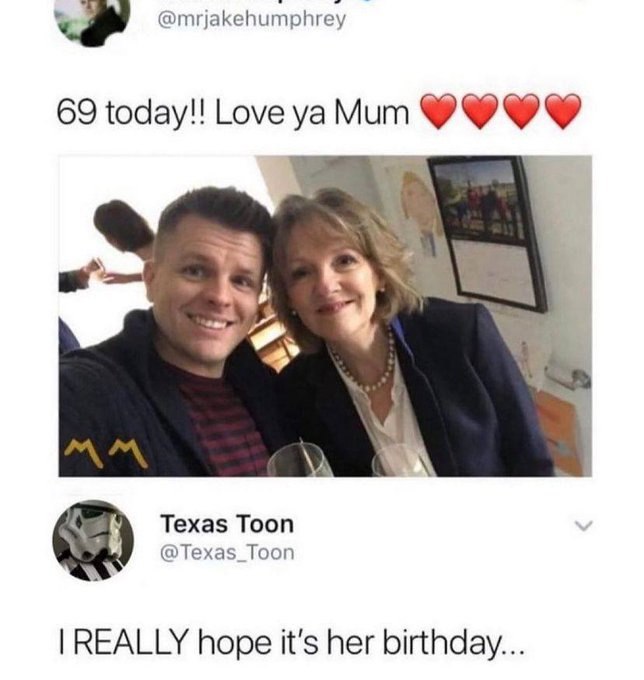Open the partially visible top profile avatar
Viewport: 644px width, 680px height.
tap(92, 22)
